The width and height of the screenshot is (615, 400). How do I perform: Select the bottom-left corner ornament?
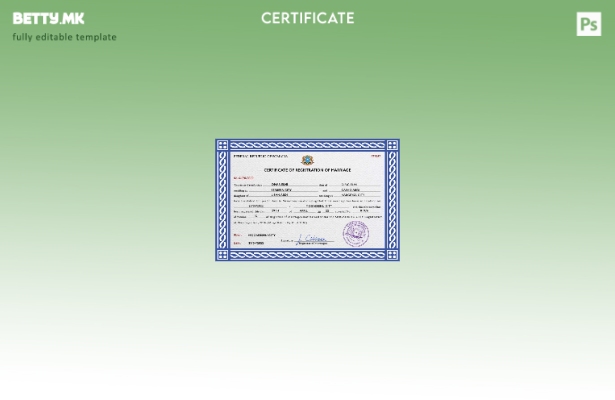click(x=222, y=255)
